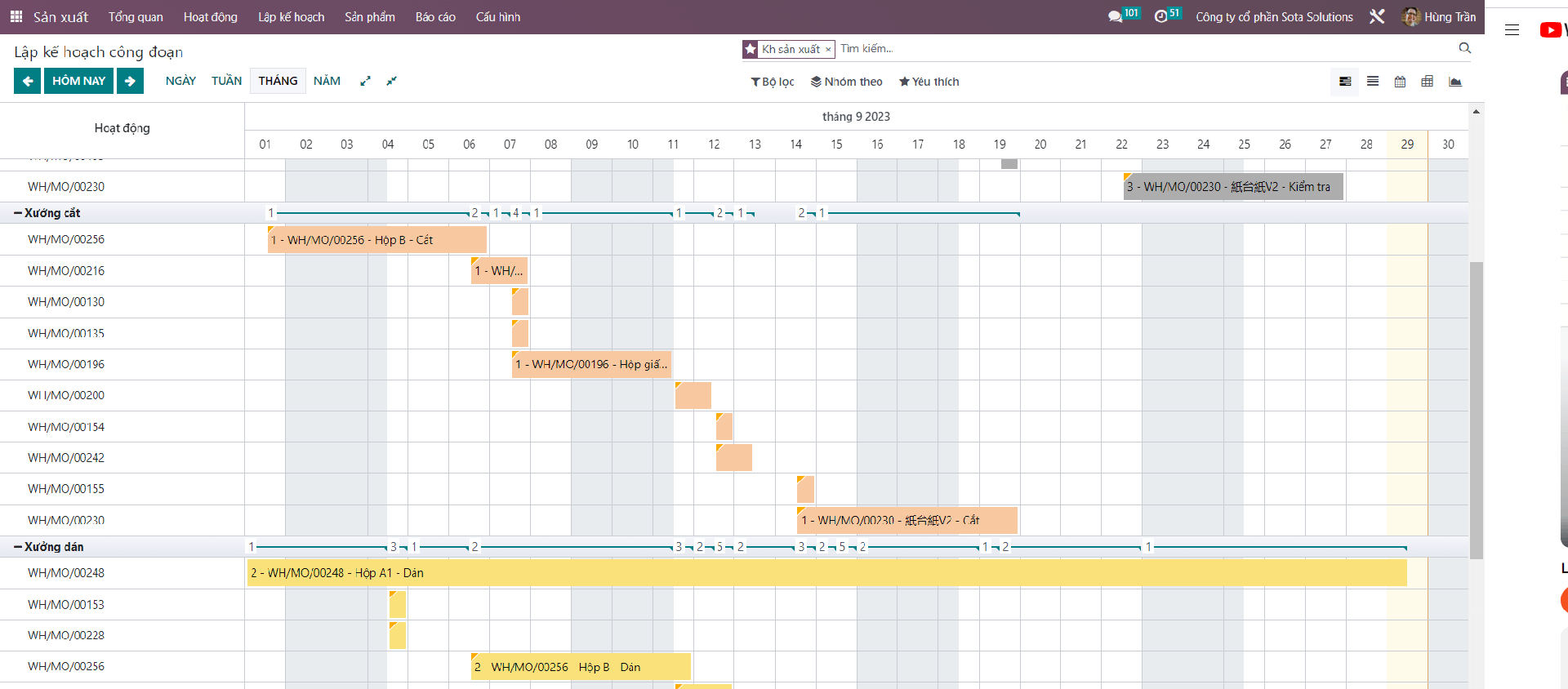Viewport: 1568px width, 689px height.
Task: Select the TUẦN scale tab
Action: (226, 81)
